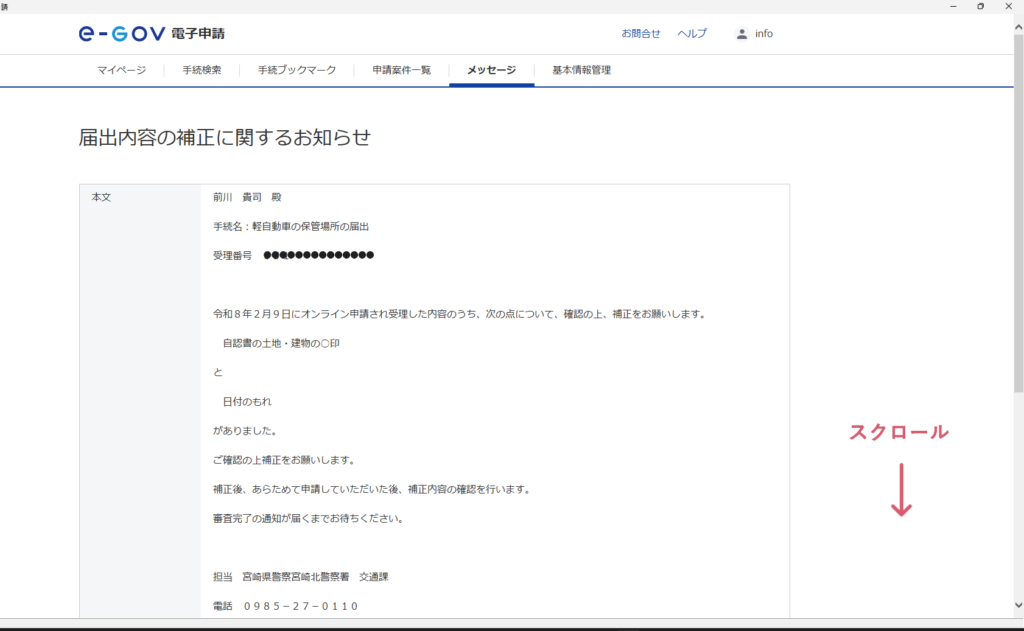
Task: Click the red スクロール down arrow
Action: [x=901, y=489]
